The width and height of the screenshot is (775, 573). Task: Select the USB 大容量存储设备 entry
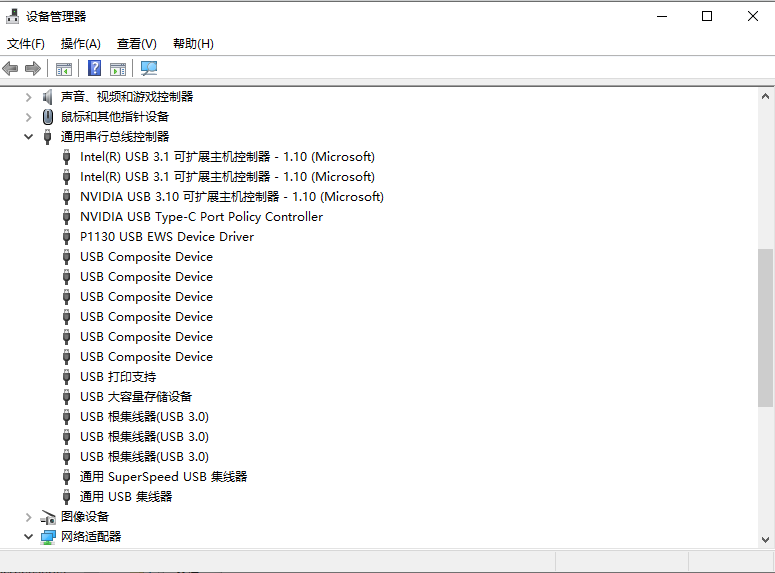136,397
